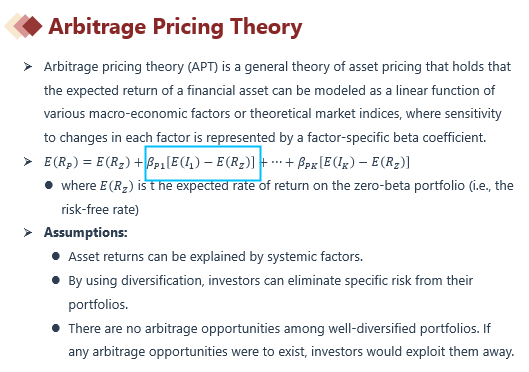Click the round bullet before 'where E(Rz)'
Viewport: 529px width, 372px height.
tap(49, 185)
